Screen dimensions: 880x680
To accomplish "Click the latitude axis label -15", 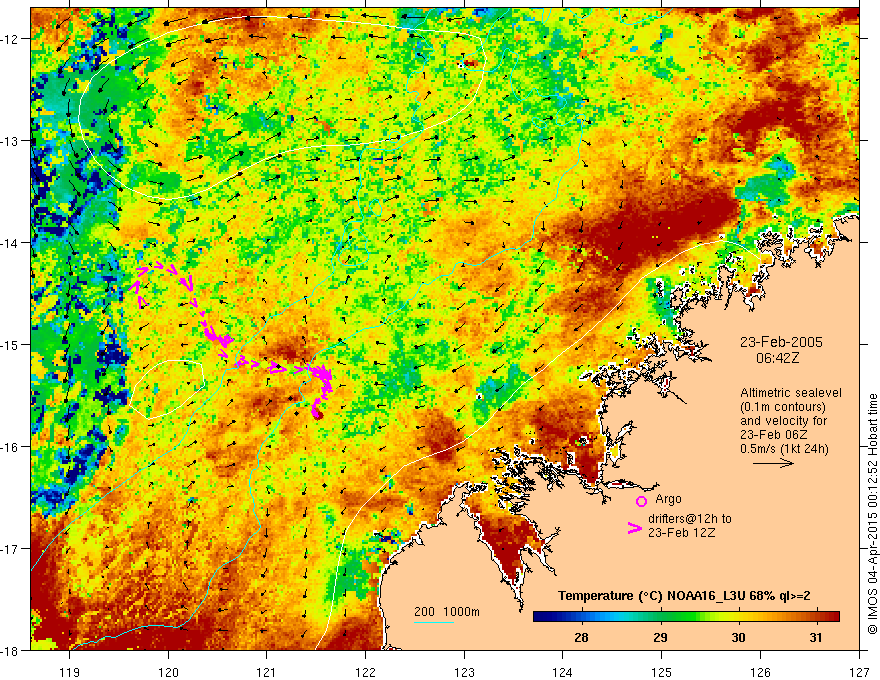I will tap(11, 345).
